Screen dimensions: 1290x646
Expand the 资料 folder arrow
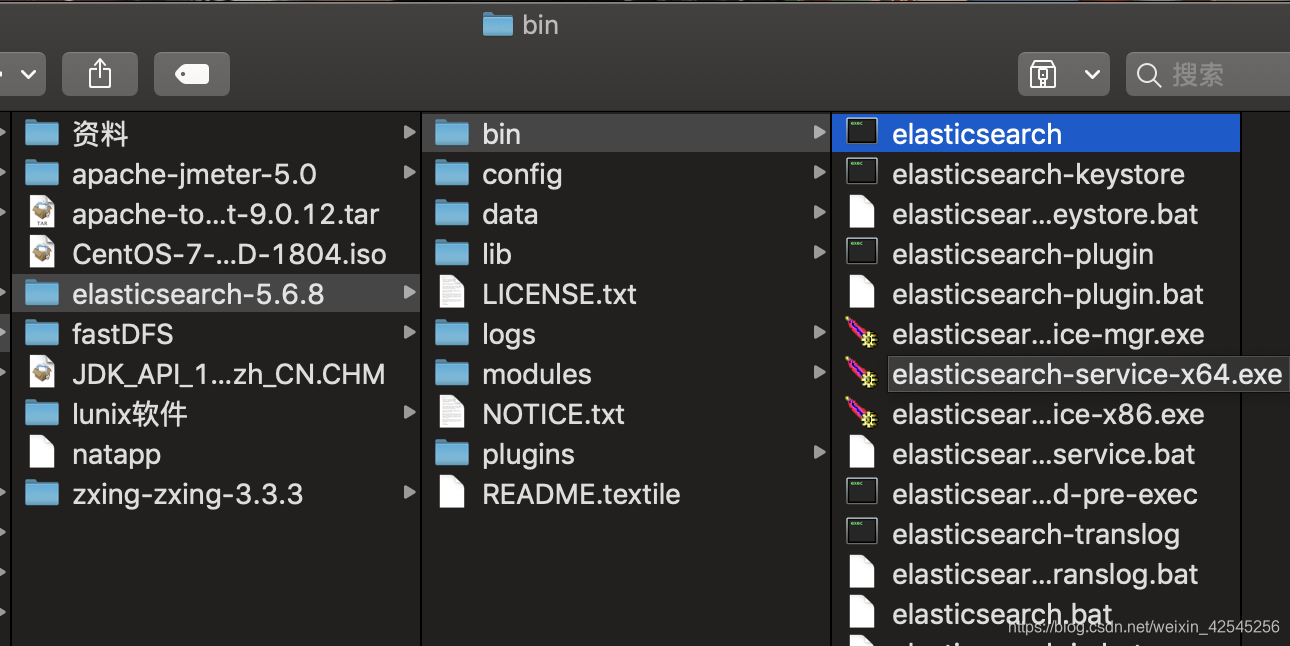click(409, 132)
